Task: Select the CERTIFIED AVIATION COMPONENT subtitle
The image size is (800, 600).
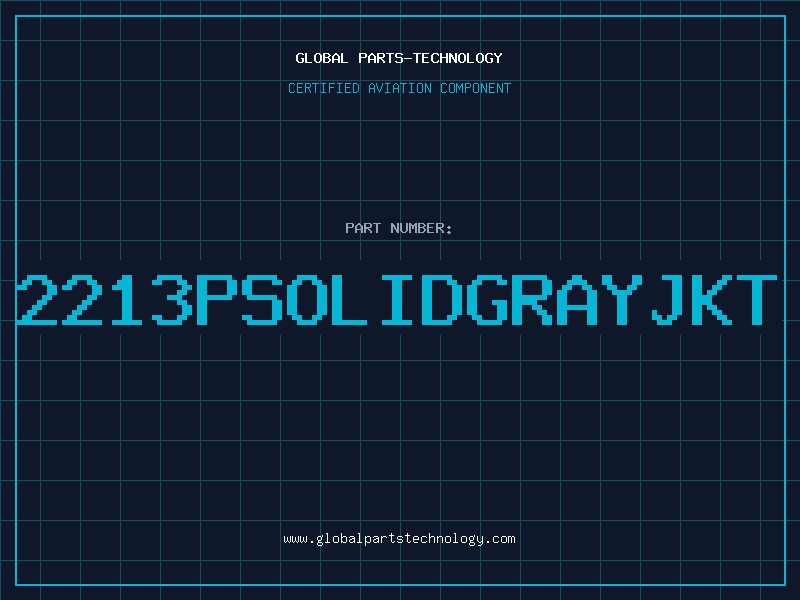Action: (x=399, y=88)
